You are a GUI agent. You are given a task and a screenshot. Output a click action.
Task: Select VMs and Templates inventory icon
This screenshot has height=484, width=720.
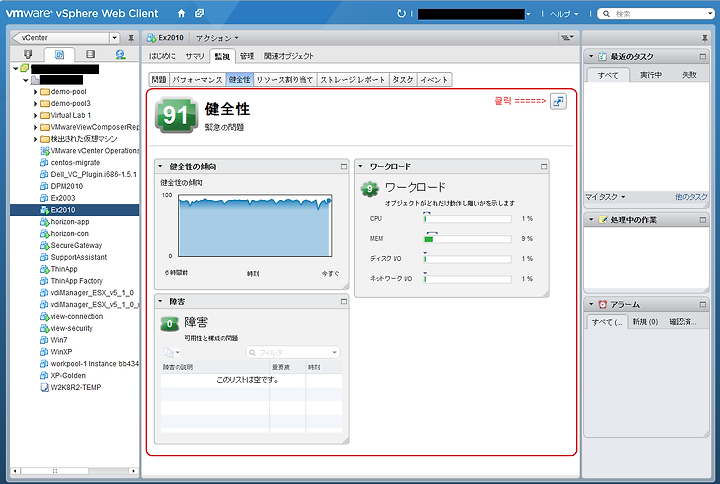(x=59, y=54)
